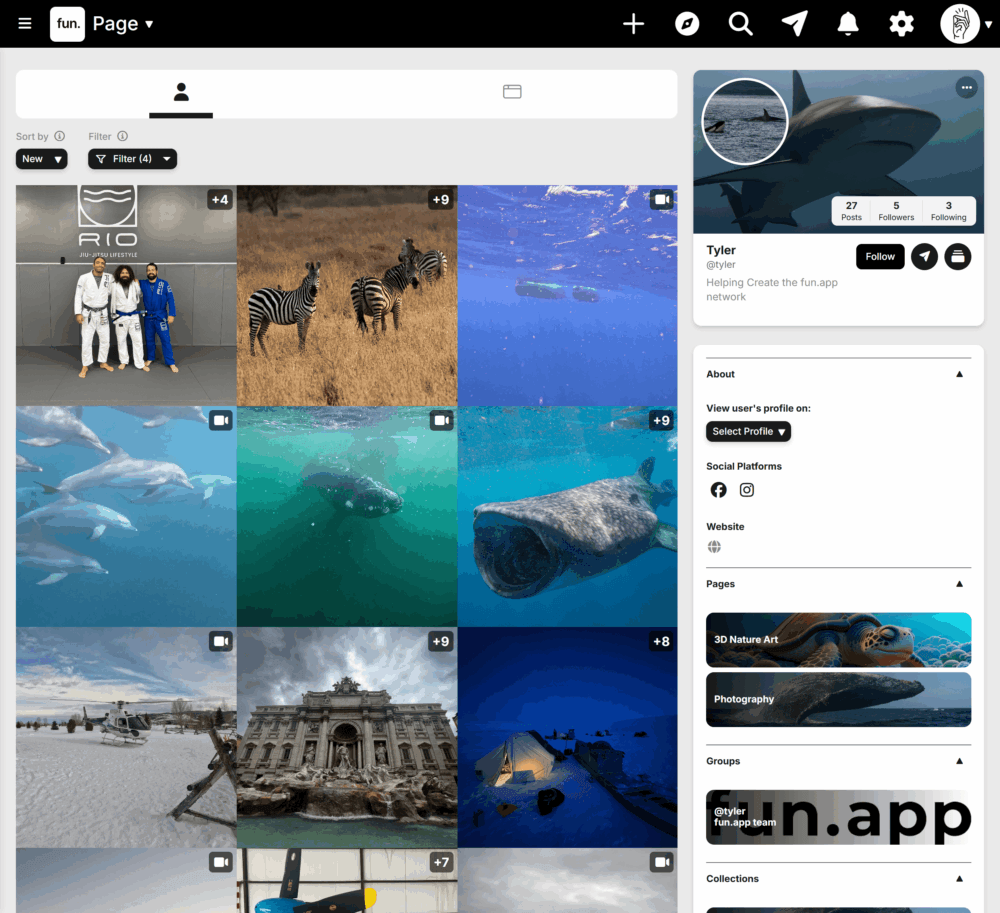Open the hamburger menu

coord(25,24)
